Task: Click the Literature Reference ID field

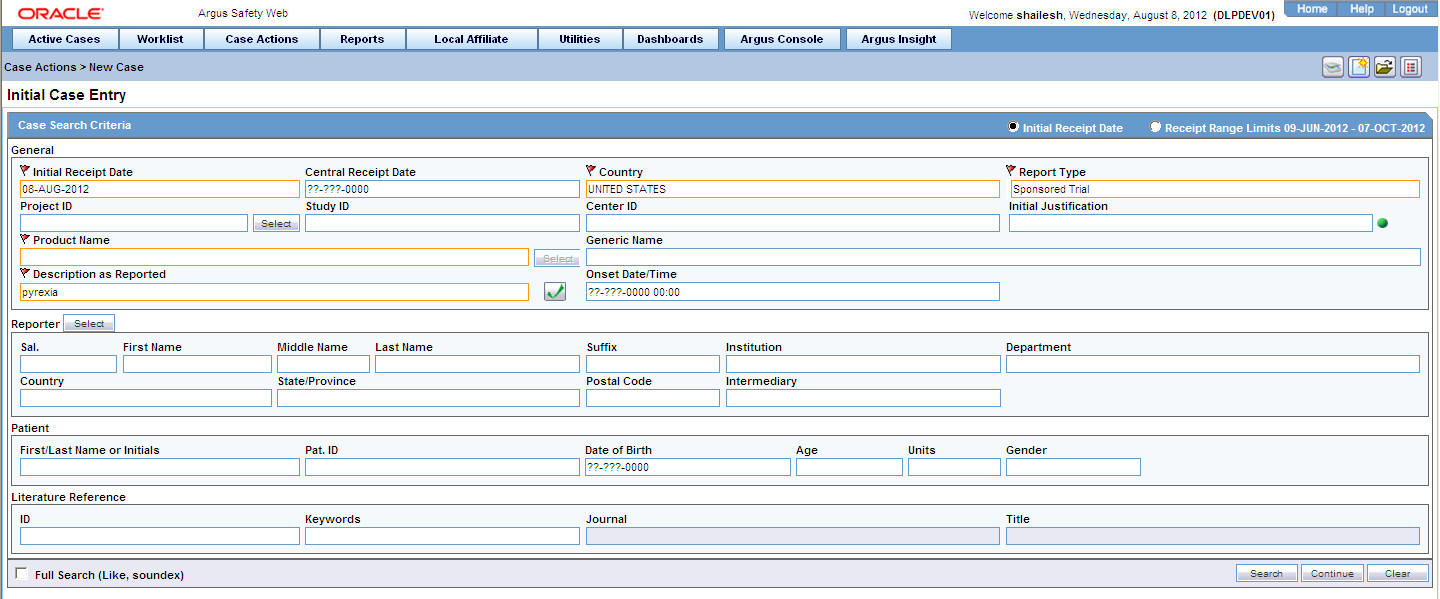Action: [x=160, y=536]
